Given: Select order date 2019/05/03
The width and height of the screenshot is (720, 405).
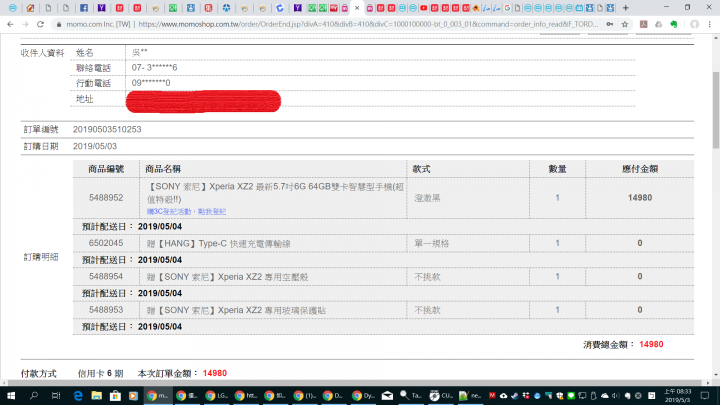Looking at the screenshot, I should pyautogui.click(x=95, y=146).
